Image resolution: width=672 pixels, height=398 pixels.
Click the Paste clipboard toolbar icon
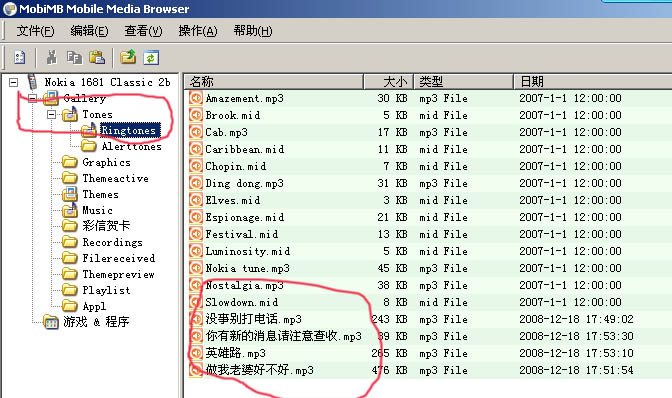point(97,57)
